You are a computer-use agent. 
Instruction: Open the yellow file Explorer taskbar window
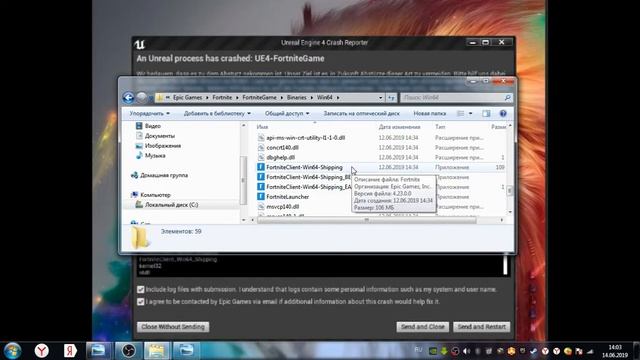click(x=156, y=351)
